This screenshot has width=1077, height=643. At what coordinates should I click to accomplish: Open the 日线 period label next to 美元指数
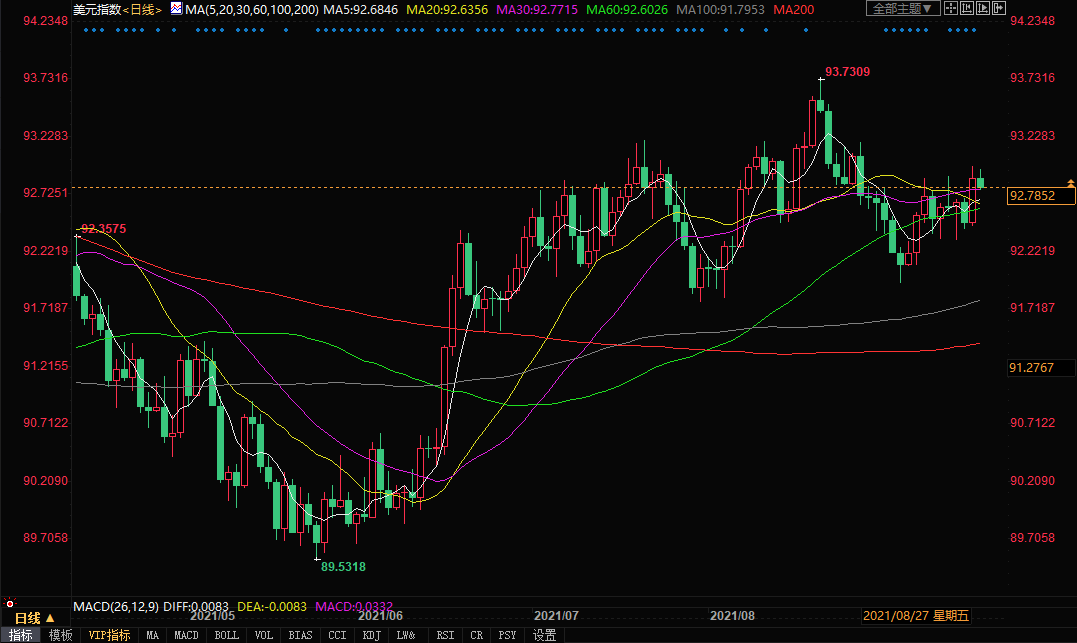142,9
